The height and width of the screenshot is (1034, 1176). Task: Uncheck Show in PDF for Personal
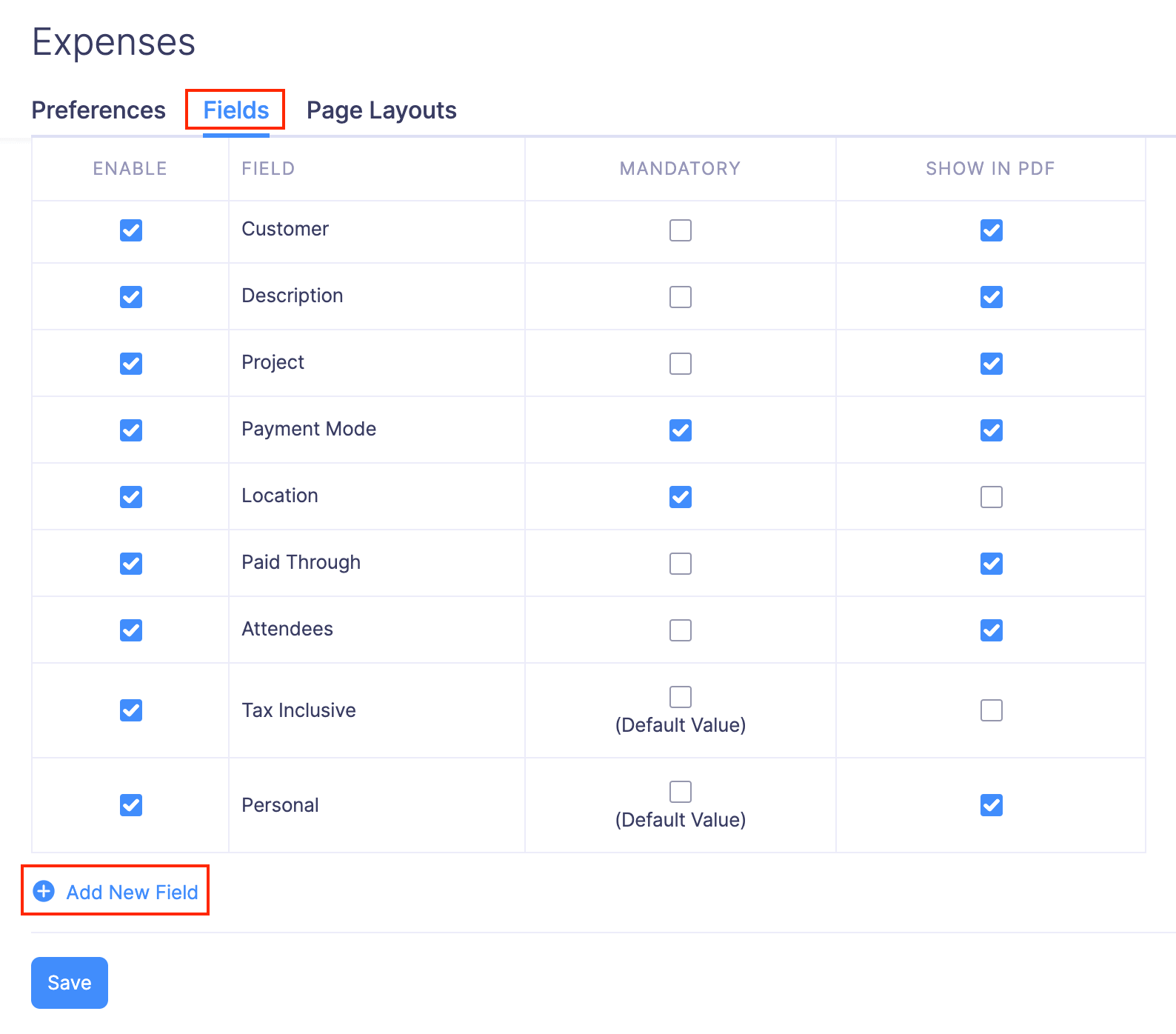pos(991,805)
